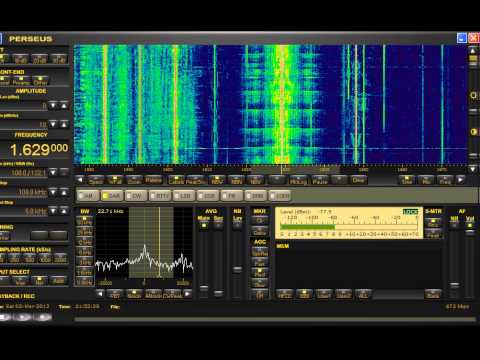This screenshot has height=360, width=480.
Task: Click the 1.629000 frequency readout
Action: point(39,149)
